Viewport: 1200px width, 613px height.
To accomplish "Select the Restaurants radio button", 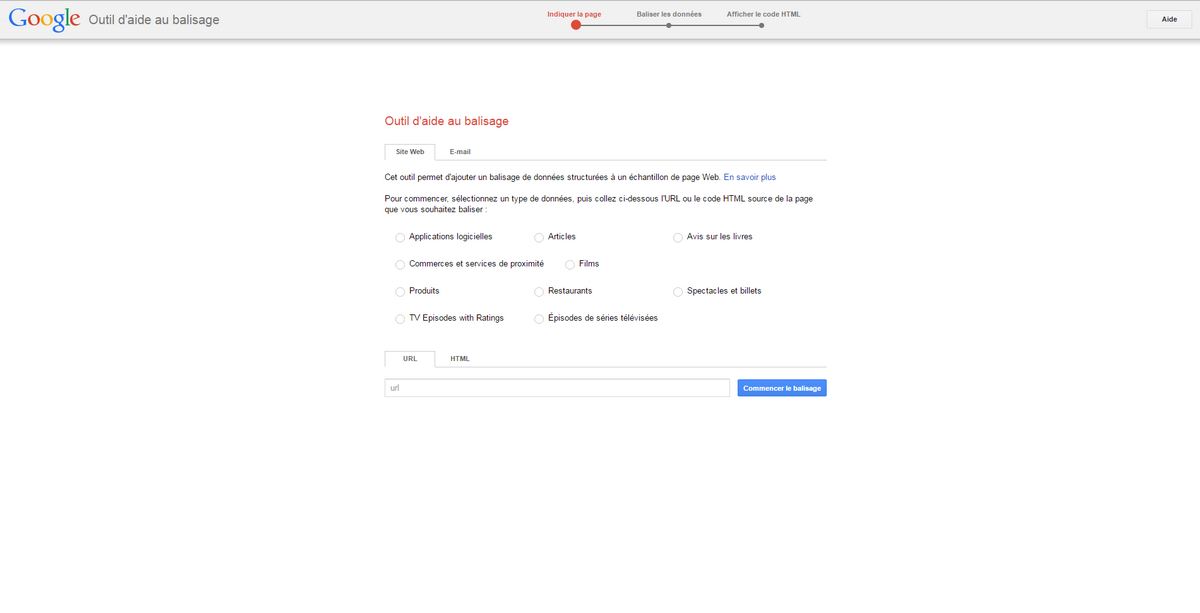I will 539,292.
